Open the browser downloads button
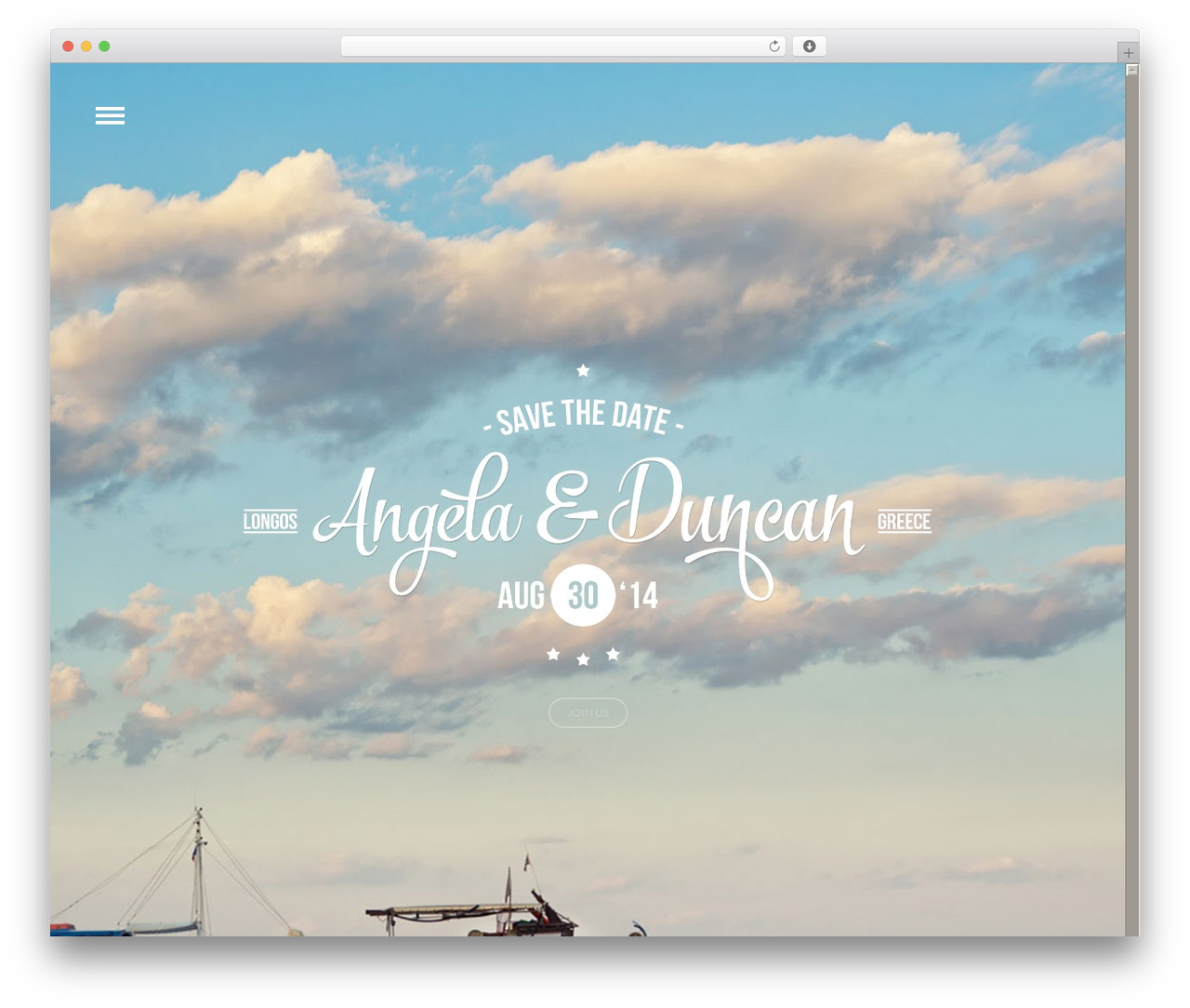 click(809, 46)
